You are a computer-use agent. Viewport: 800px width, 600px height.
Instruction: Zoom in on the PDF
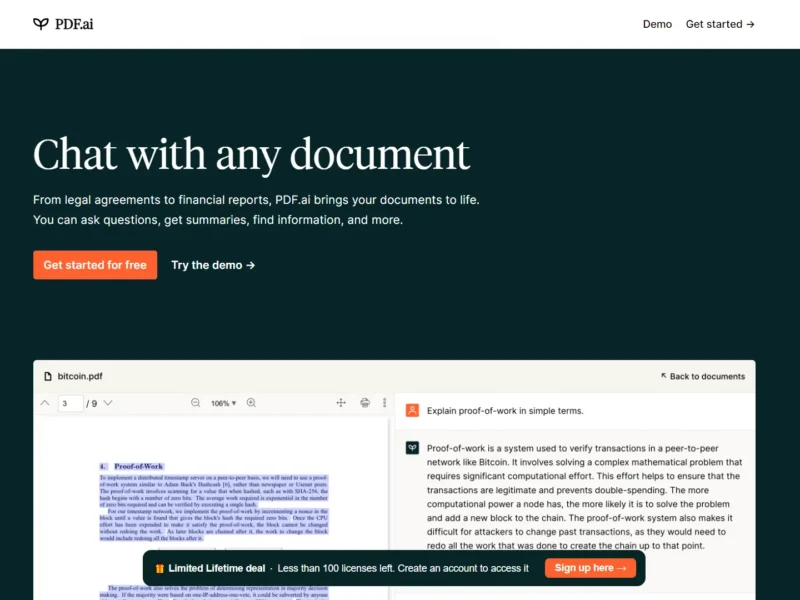pos(251,403)
